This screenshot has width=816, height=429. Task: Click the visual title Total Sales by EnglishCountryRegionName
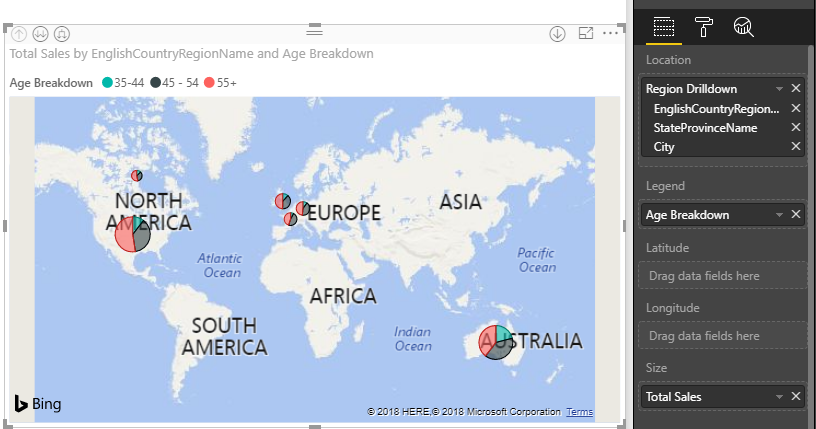(x=192, y=54)
